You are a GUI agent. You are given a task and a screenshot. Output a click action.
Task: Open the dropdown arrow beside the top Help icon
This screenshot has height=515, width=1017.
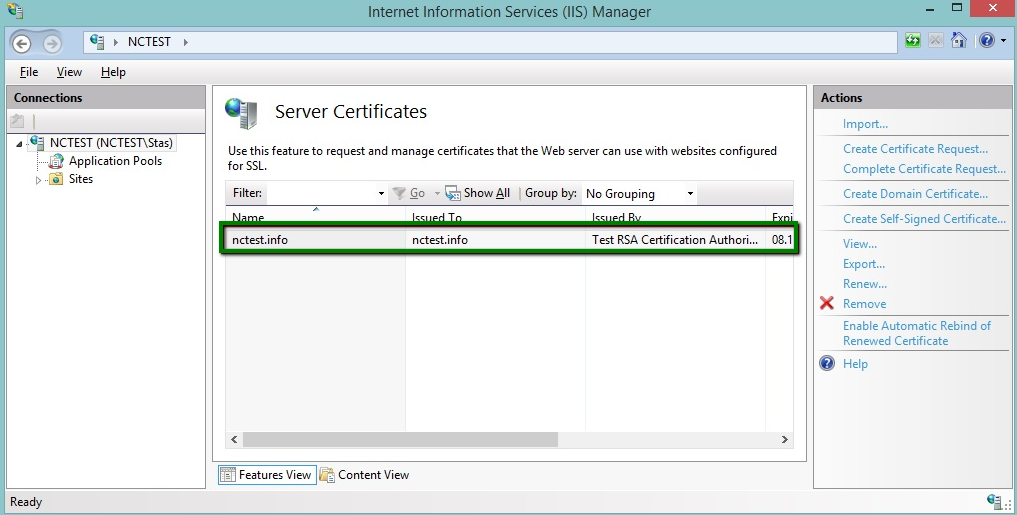(1003, 41)
